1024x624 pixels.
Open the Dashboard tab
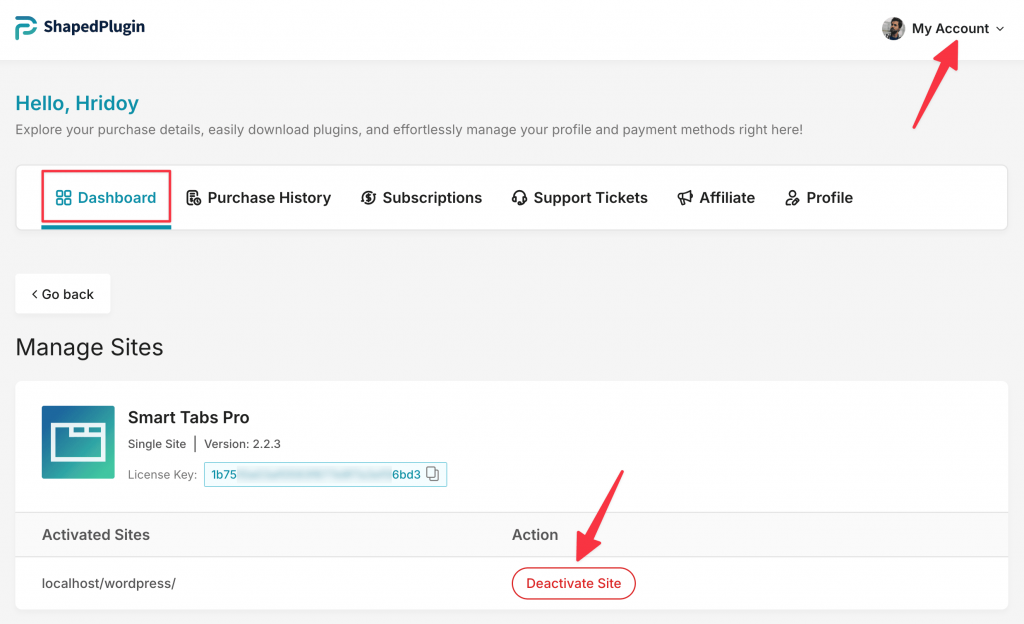click(106, 197)
